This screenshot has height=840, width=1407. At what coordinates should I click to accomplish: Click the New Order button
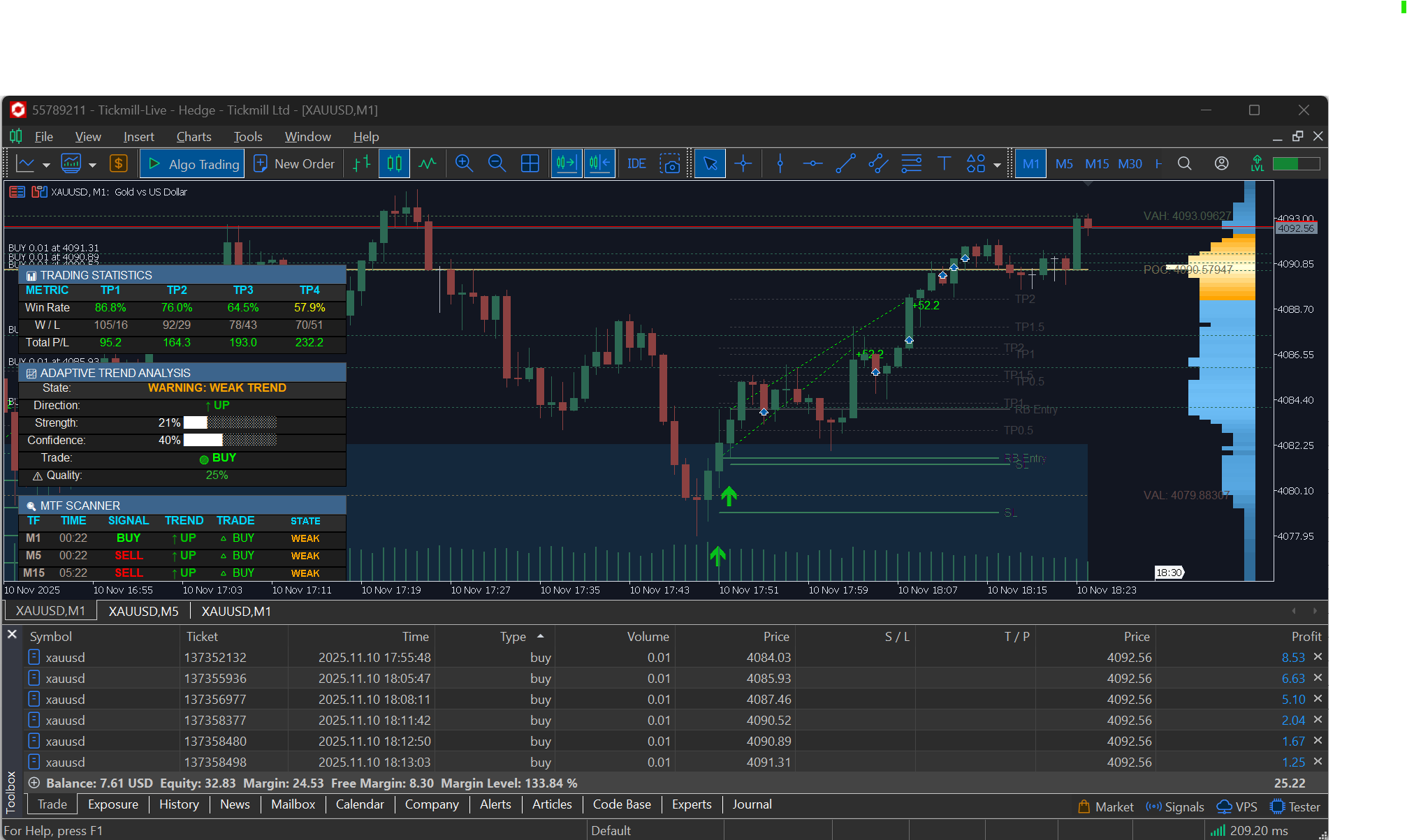coord(294,163)
